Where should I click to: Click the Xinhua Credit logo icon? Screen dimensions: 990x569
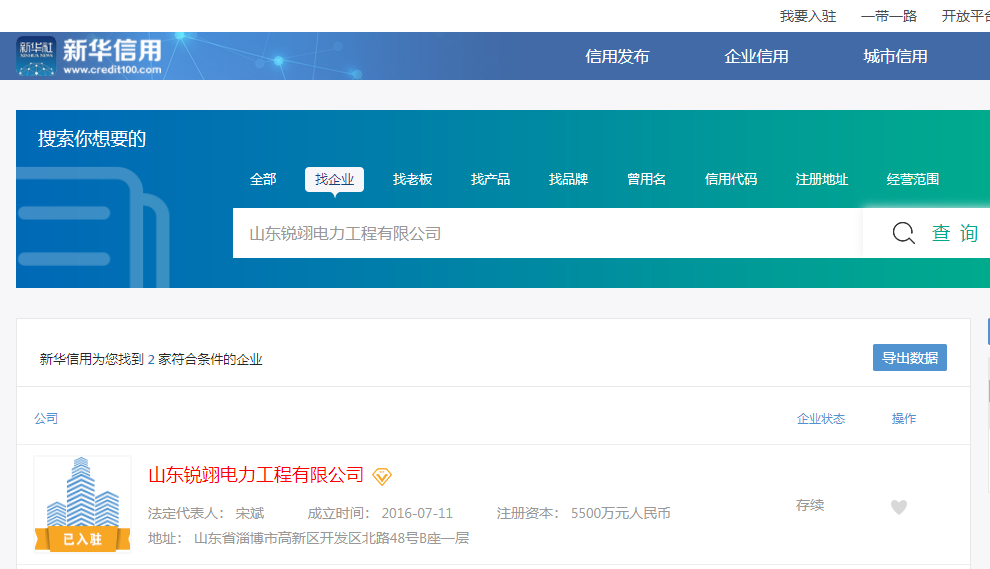point(36,56)
